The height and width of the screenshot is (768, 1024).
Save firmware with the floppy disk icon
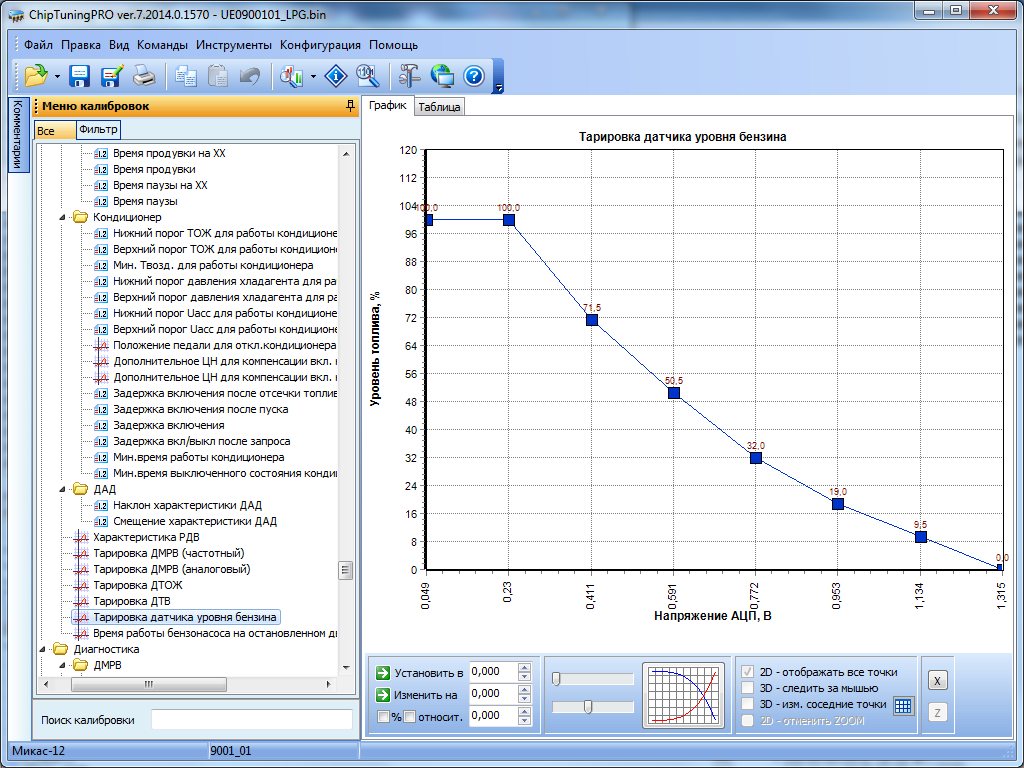[80, 75]
